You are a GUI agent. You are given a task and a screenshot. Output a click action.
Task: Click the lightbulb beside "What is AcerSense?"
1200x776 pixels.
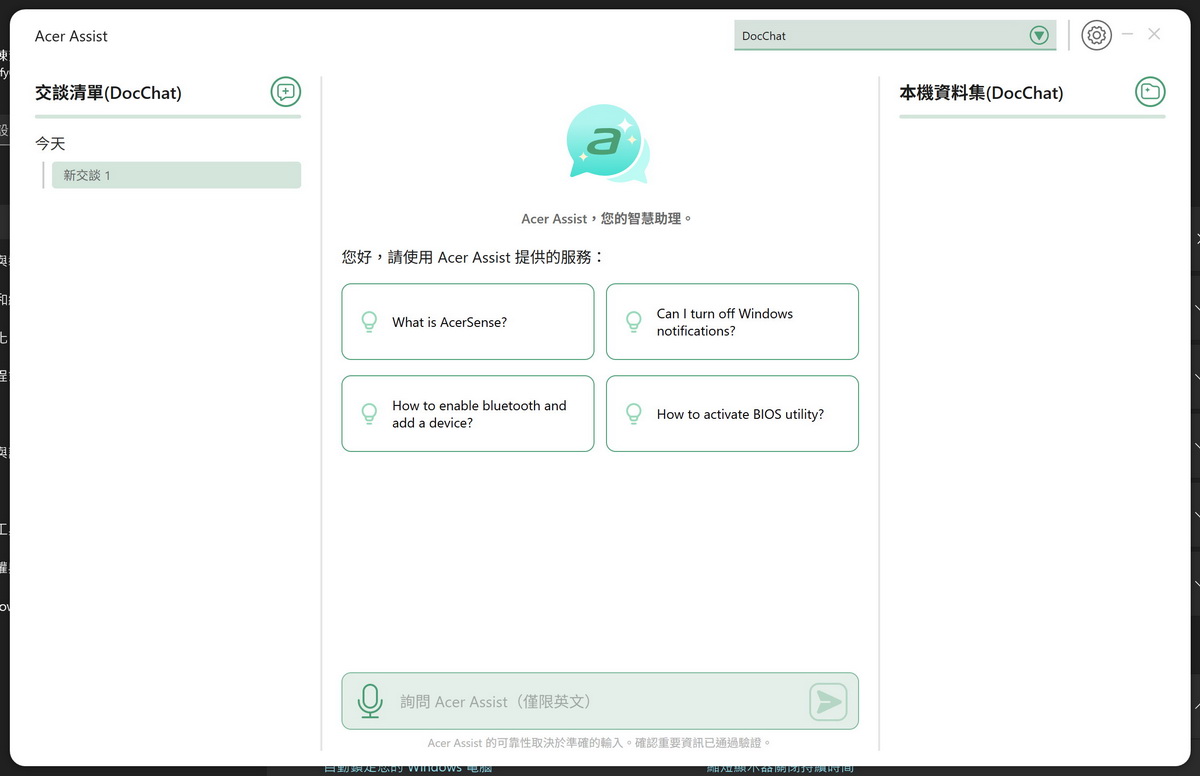tap(369, 322)
